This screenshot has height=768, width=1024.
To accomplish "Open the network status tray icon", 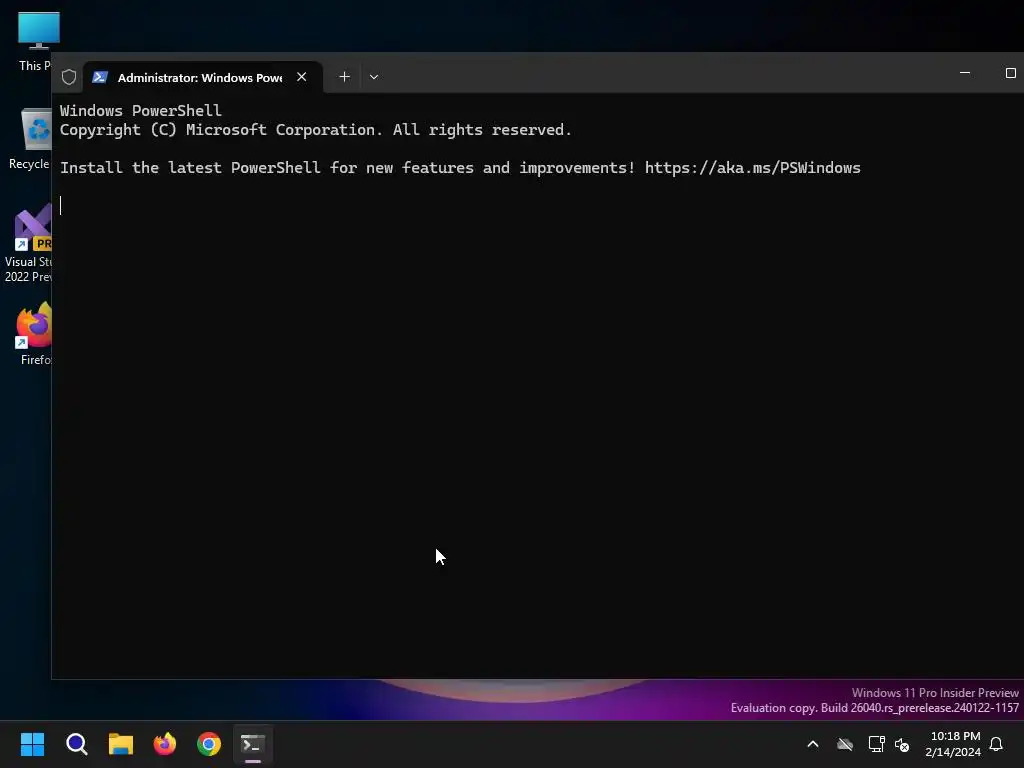I will click(x=876, y=744).
